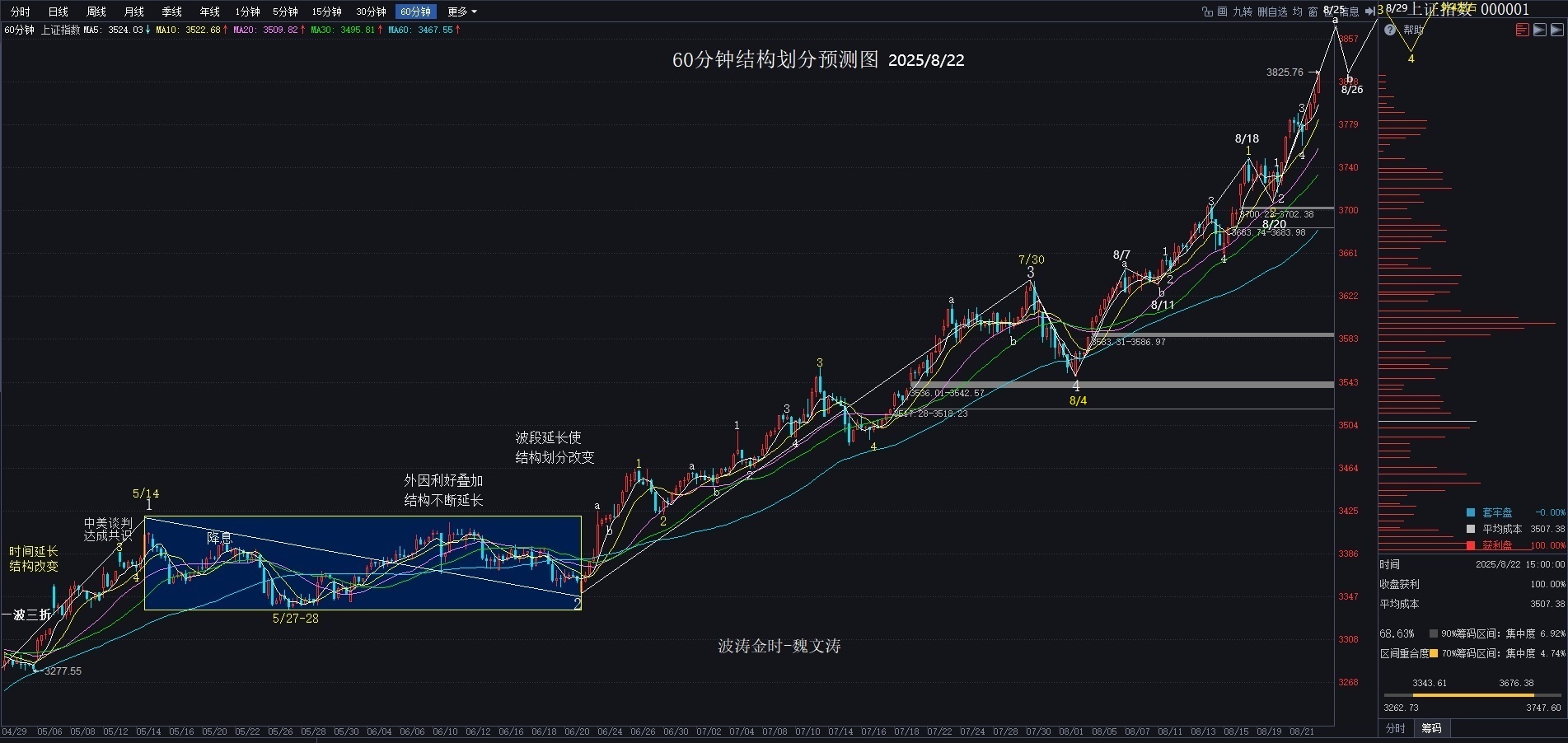The height and width of the screenshot is (743, 1568).
Task: Click the 3700 price axis label
Action: 1348,210
